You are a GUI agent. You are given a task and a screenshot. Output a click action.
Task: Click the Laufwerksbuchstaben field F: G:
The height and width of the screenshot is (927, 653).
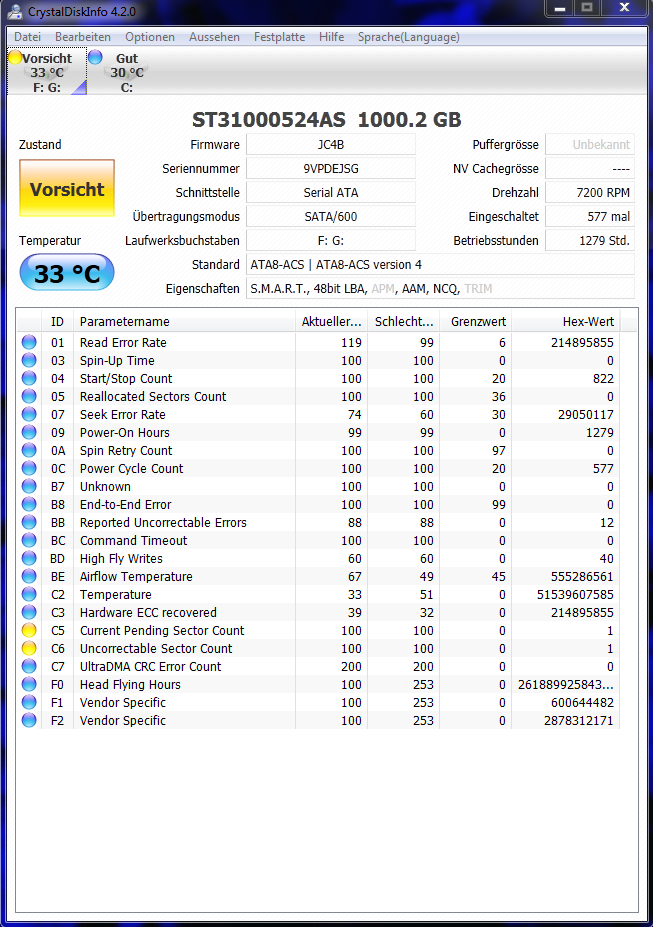tap(330, 241)
